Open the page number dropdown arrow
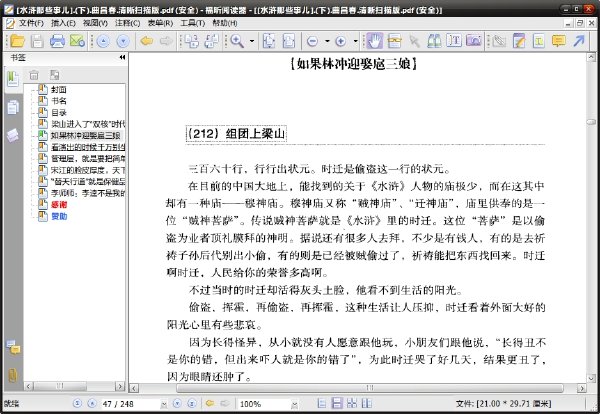The width and height of the screenshot is (600, 414). coord(164,404)
